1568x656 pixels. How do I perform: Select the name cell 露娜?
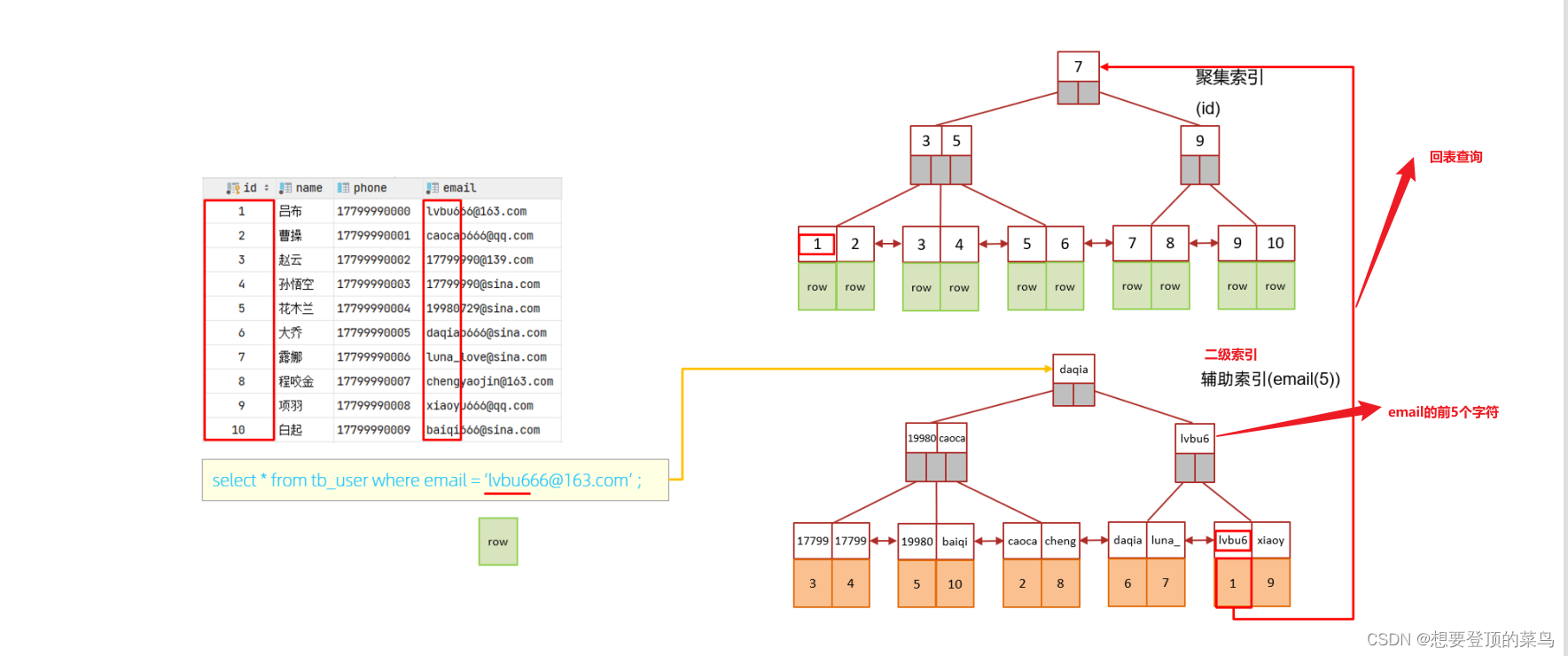(x=291, y=357)
